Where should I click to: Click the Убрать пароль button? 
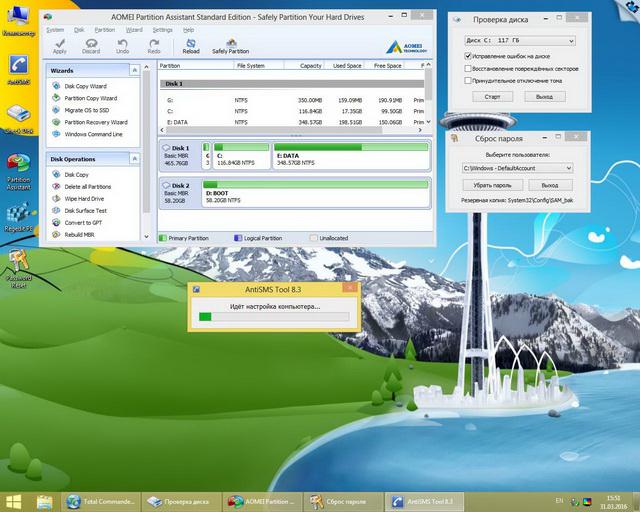coord(492,185)
